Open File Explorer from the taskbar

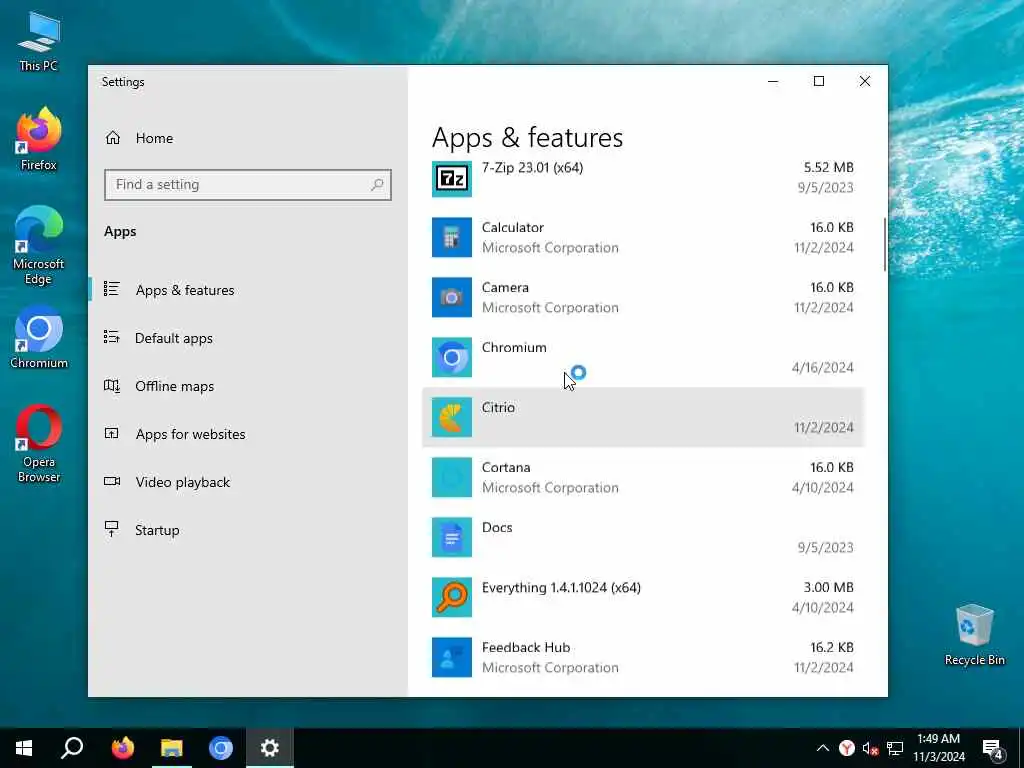[172, 748]
